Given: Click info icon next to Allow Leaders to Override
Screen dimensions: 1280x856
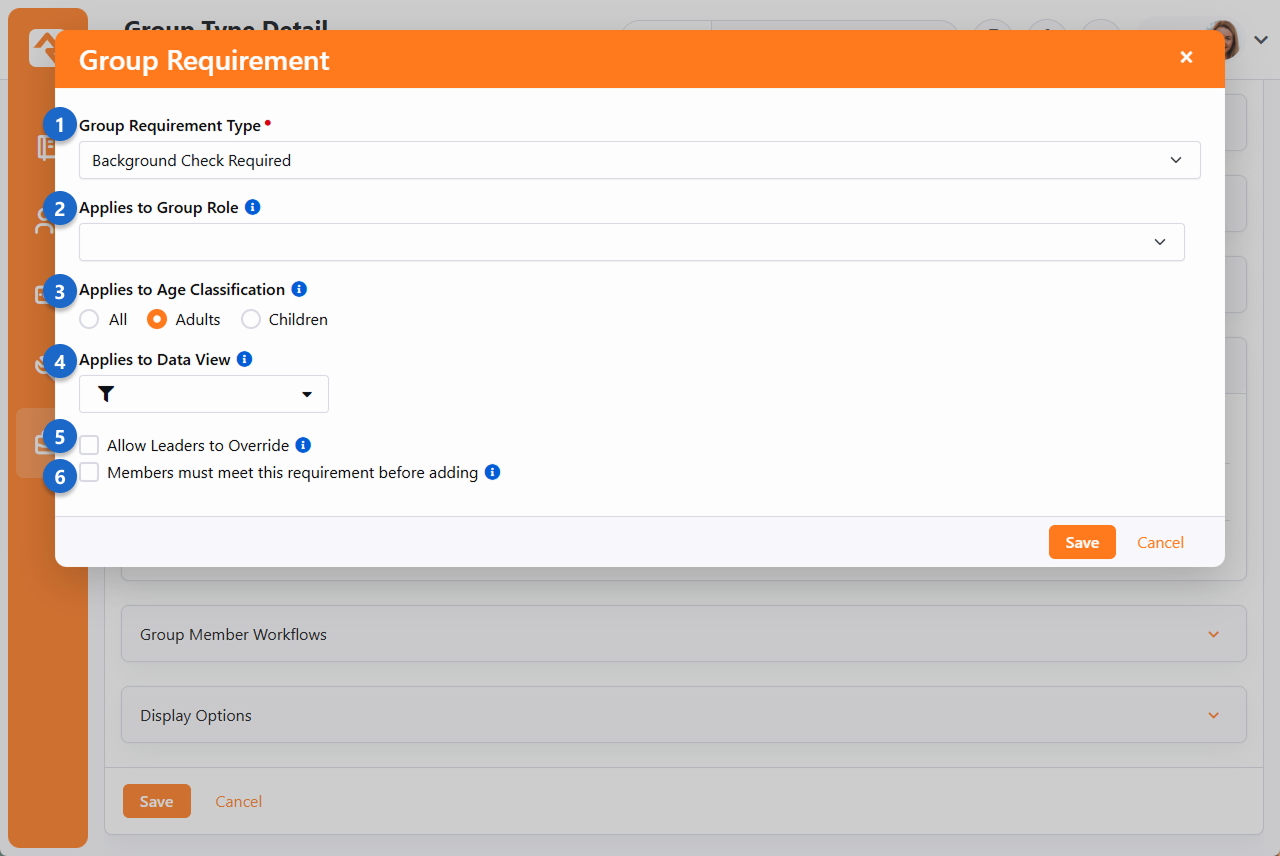Looking at the screenshot, I should [304, 445].
